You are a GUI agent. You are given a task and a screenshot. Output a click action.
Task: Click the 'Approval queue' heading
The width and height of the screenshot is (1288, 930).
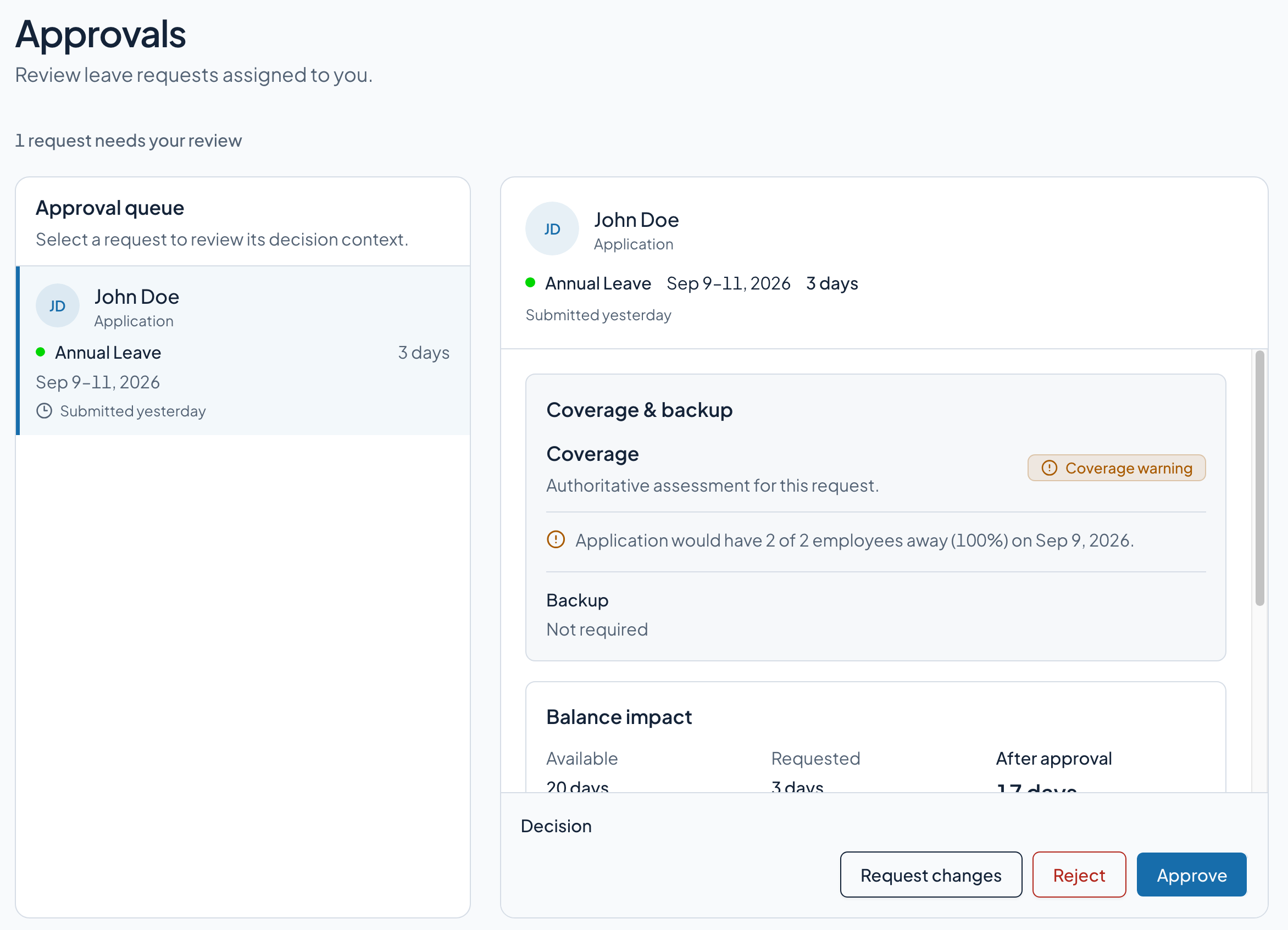point(109,208)
